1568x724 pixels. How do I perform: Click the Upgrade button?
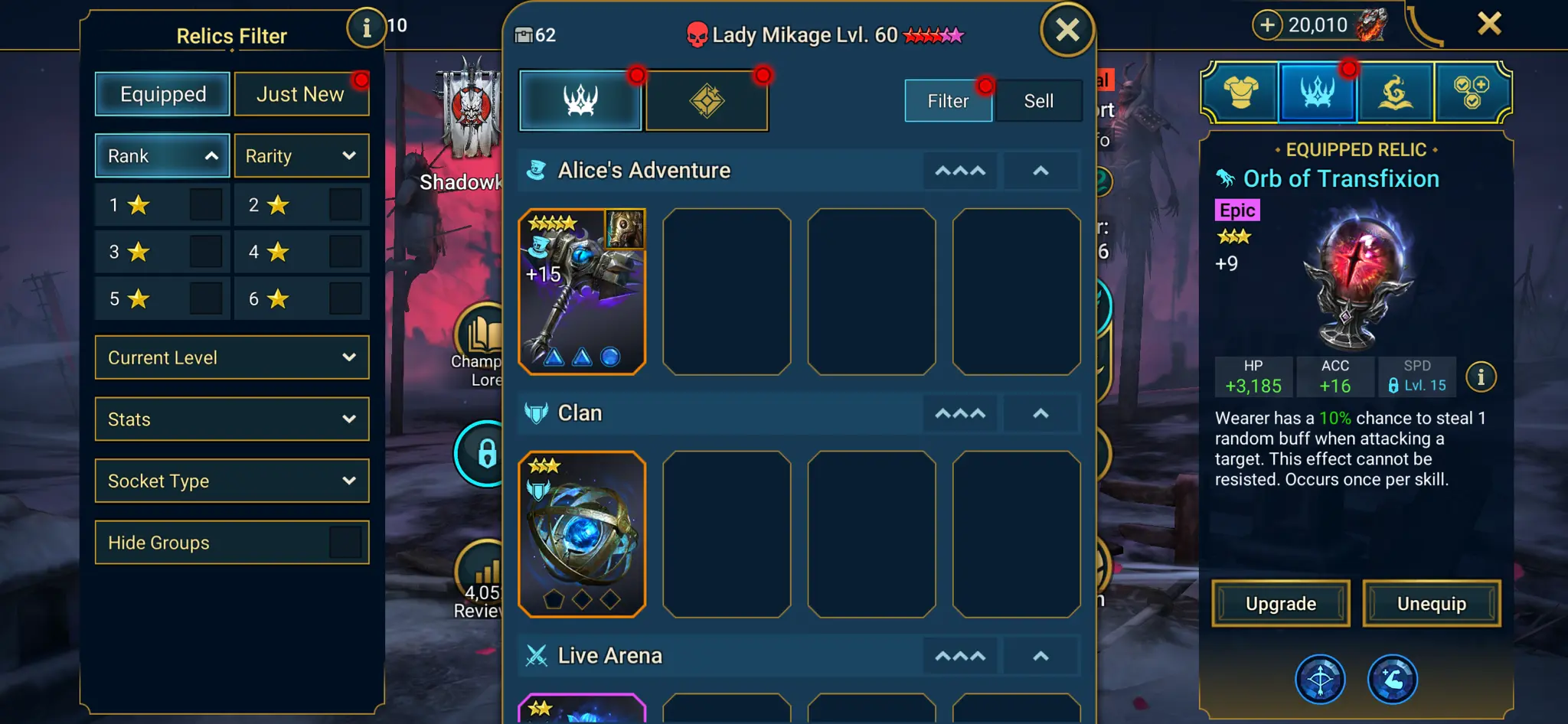coord(1281,604)
